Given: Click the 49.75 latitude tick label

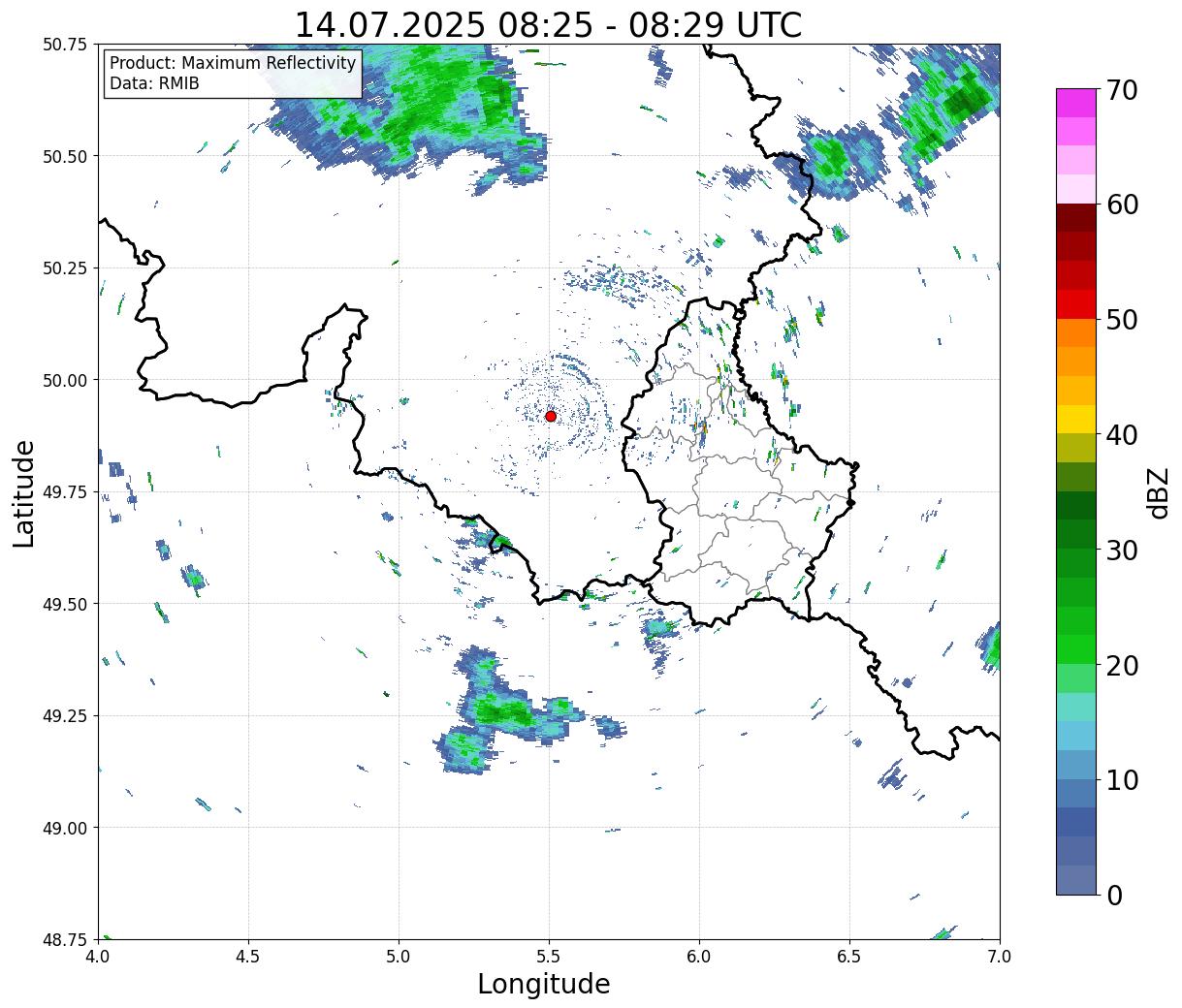Looking at the screenshot, I should [65, 492].
